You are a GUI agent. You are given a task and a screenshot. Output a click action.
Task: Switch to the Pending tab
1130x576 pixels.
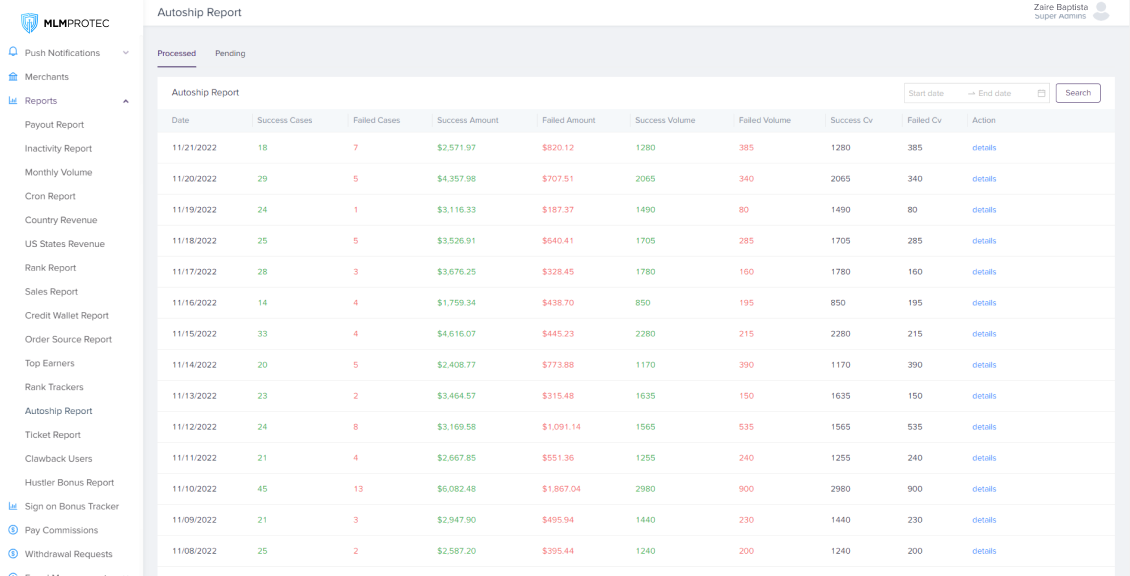[230, 53]
